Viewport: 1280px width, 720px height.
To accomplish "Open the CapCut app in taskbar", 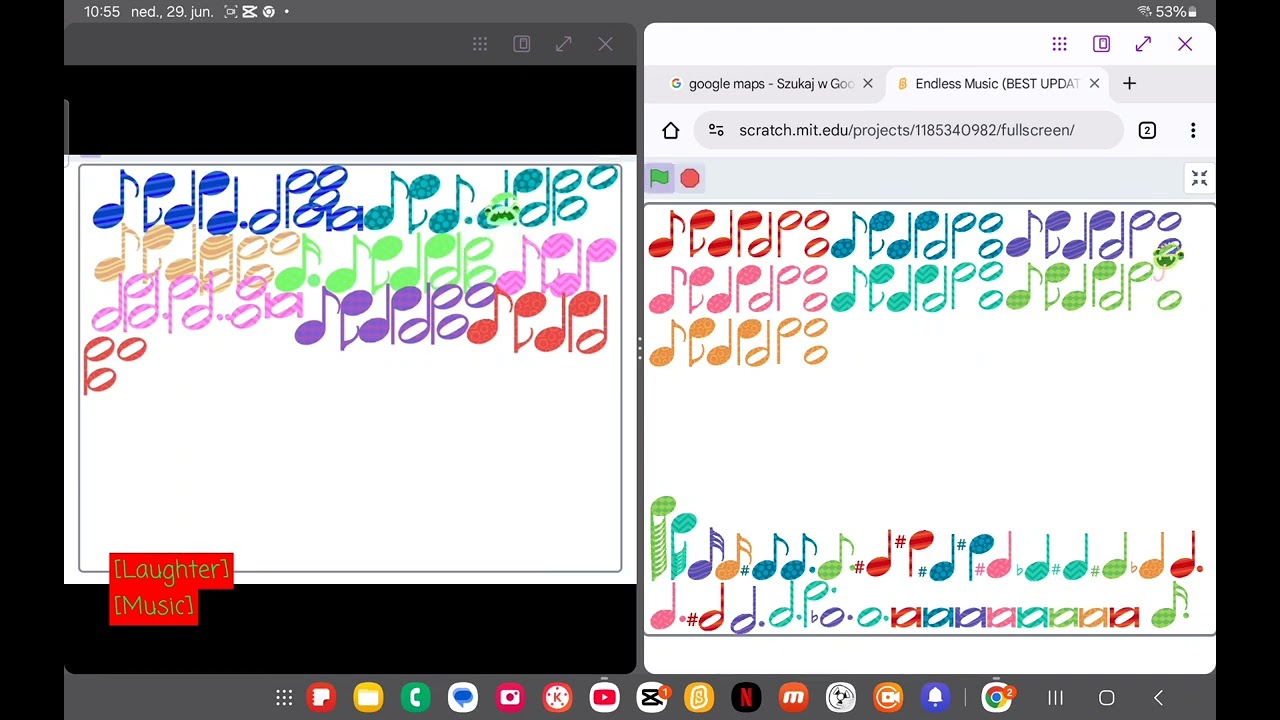I will pyautogui.click(x=652, y=698).
